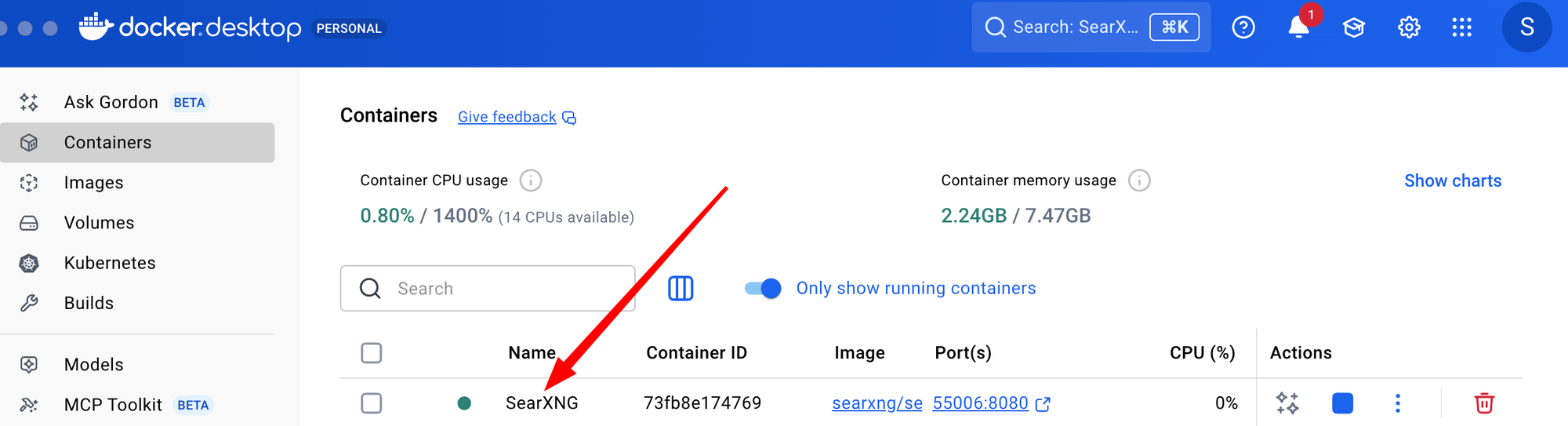This screenshot has height=426, width=1568.
Task: Open the apps grid icon
Action: (1461, 27)
